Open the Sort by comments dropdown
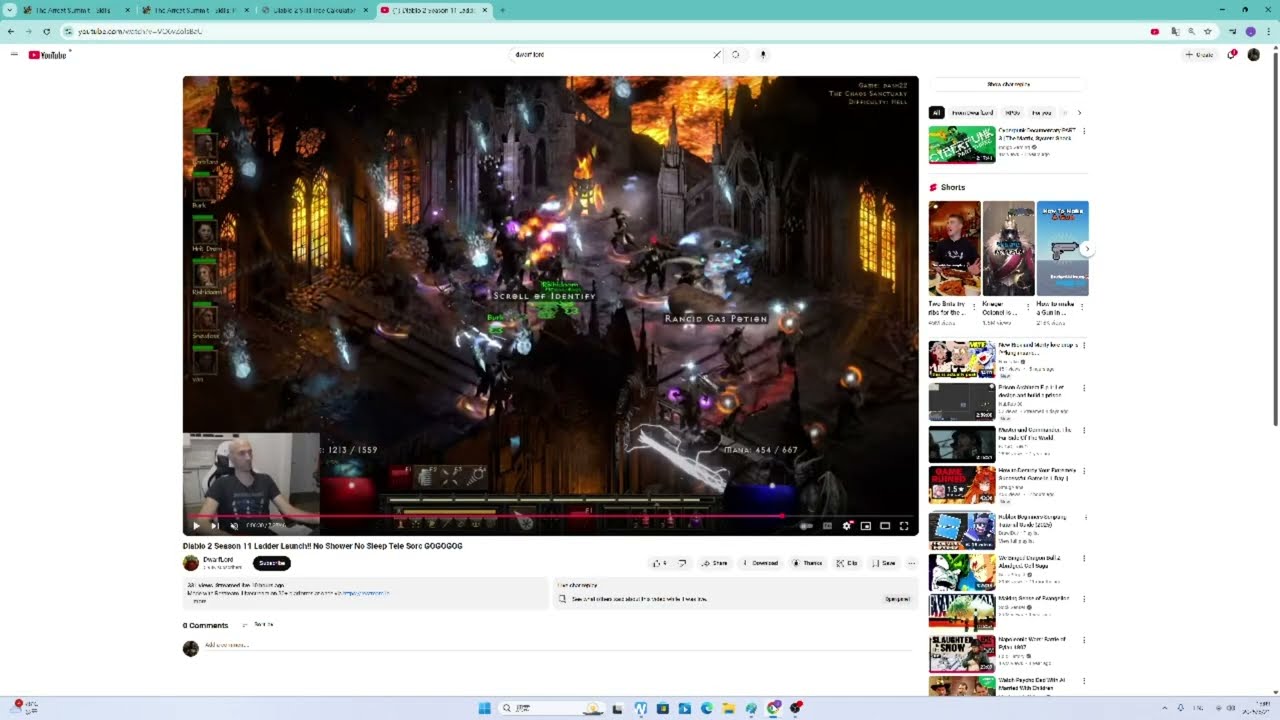 point(258,625)
